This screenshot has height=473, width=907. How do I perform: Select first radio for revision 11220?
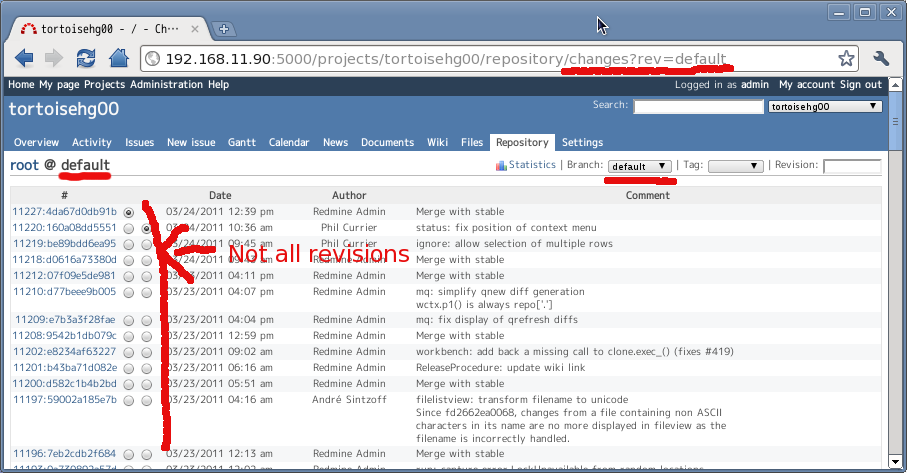128,228
